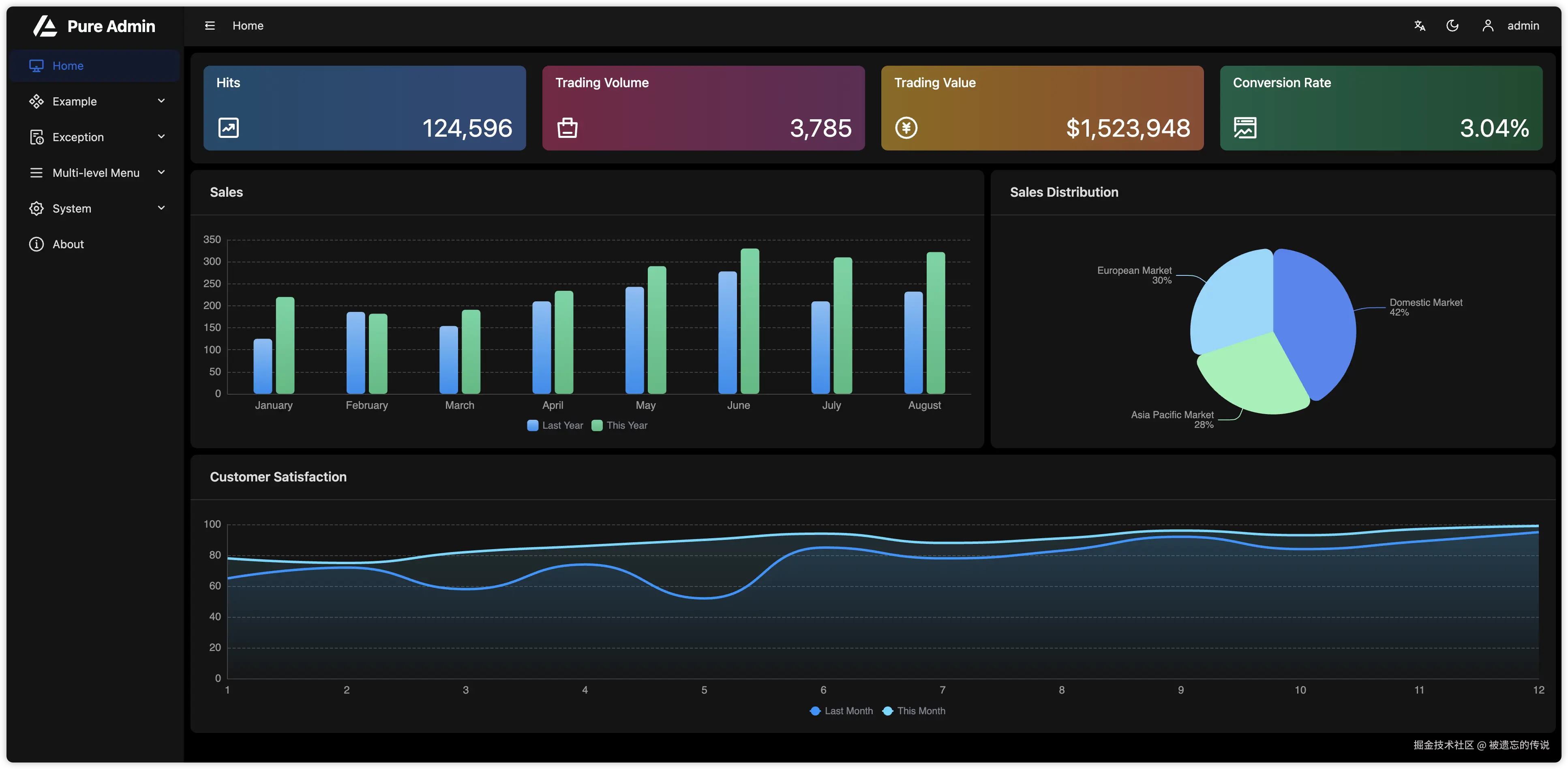Click the Trading Value yen coin icon
This screenshot has width=1568, height=769.
pyautogui.click(x=906, y=128)
